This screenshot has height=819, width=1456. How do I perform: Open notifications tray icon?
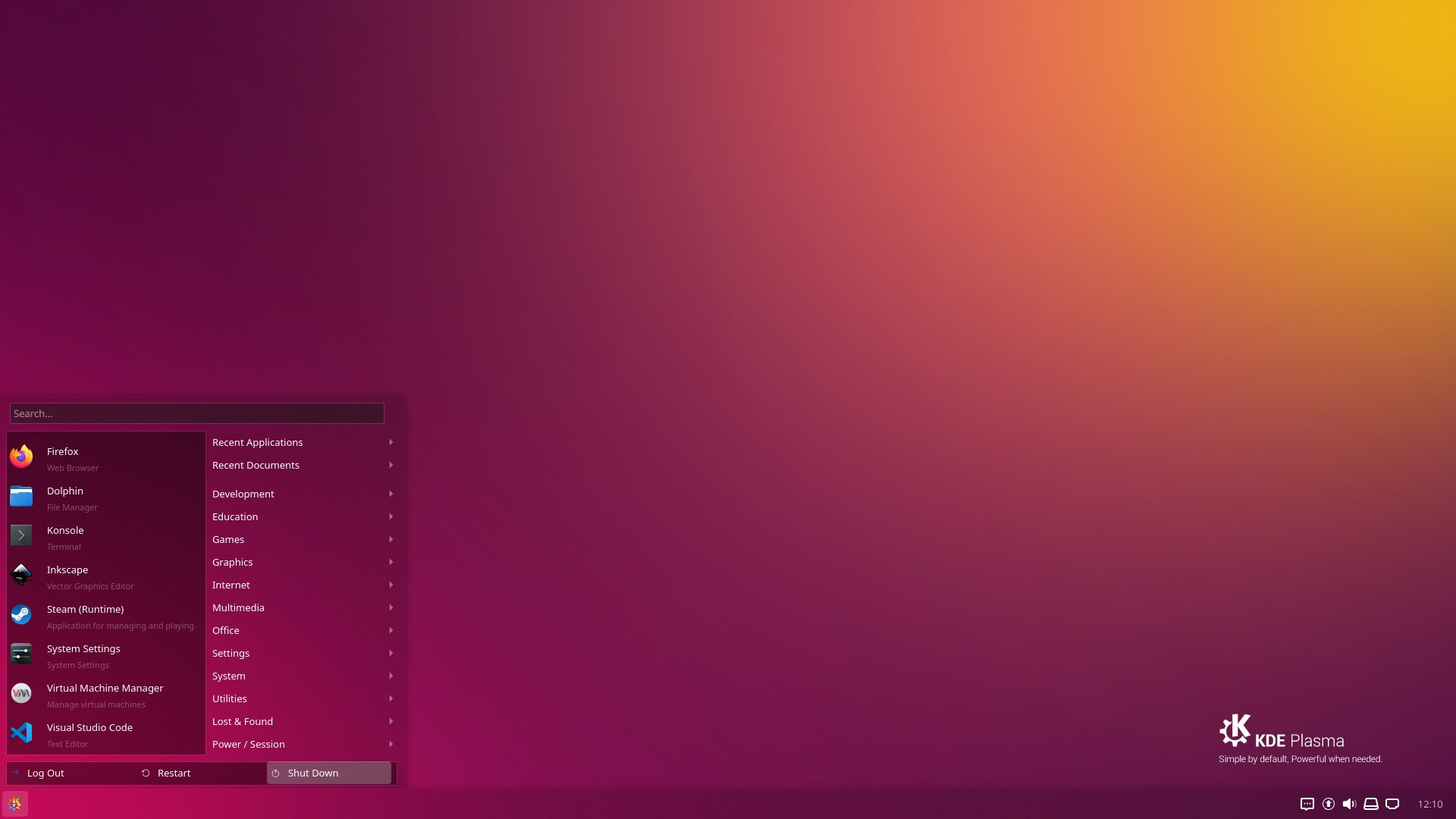[1307, 804]
